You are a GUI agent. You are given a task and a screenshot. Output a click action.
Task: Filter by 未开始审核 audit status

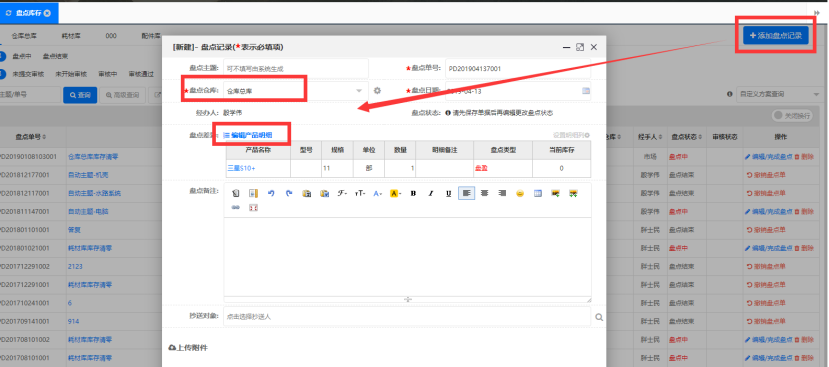[71, 75]
